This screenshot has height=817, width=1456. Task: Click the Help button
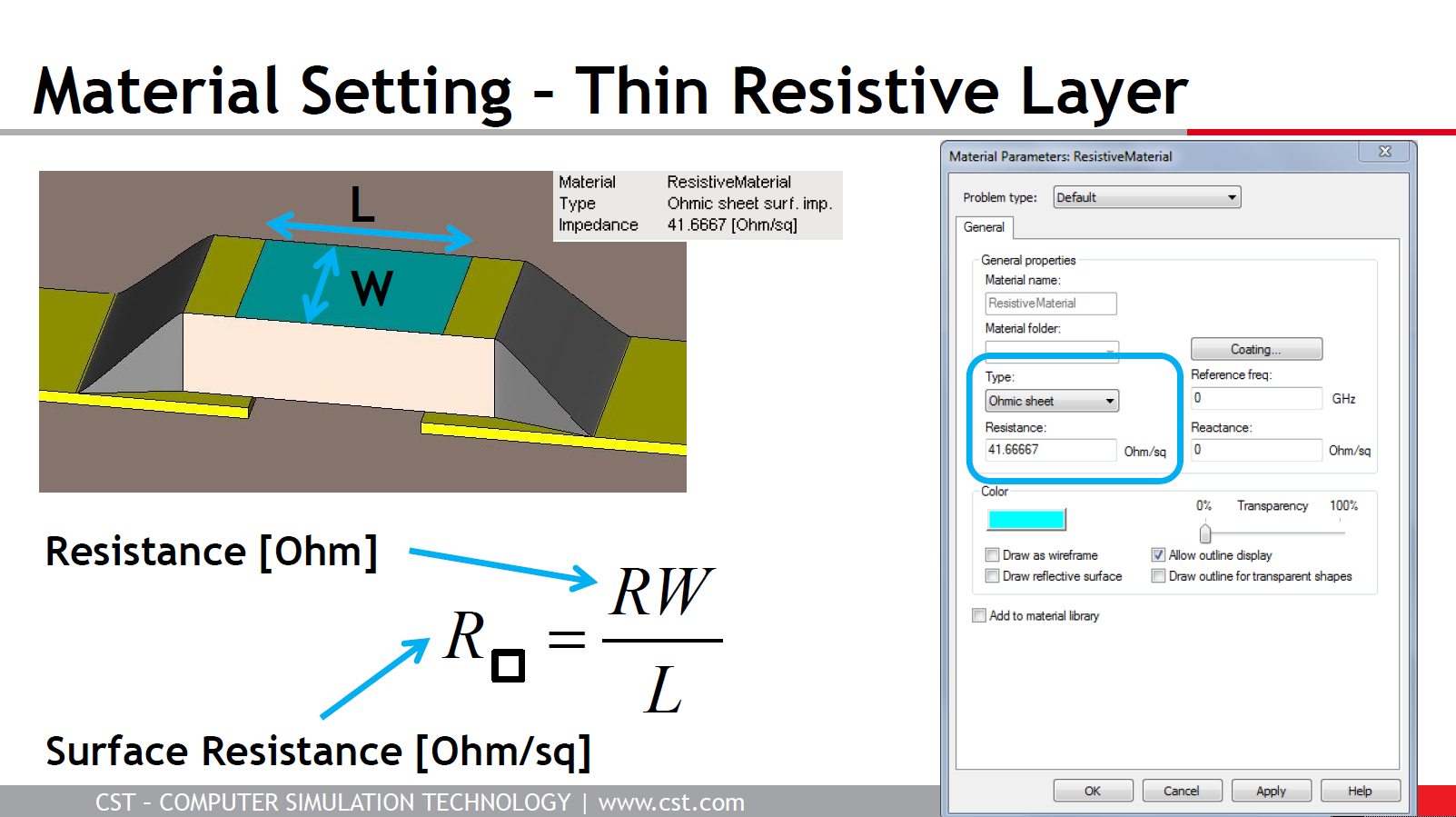coord(1360,791)
